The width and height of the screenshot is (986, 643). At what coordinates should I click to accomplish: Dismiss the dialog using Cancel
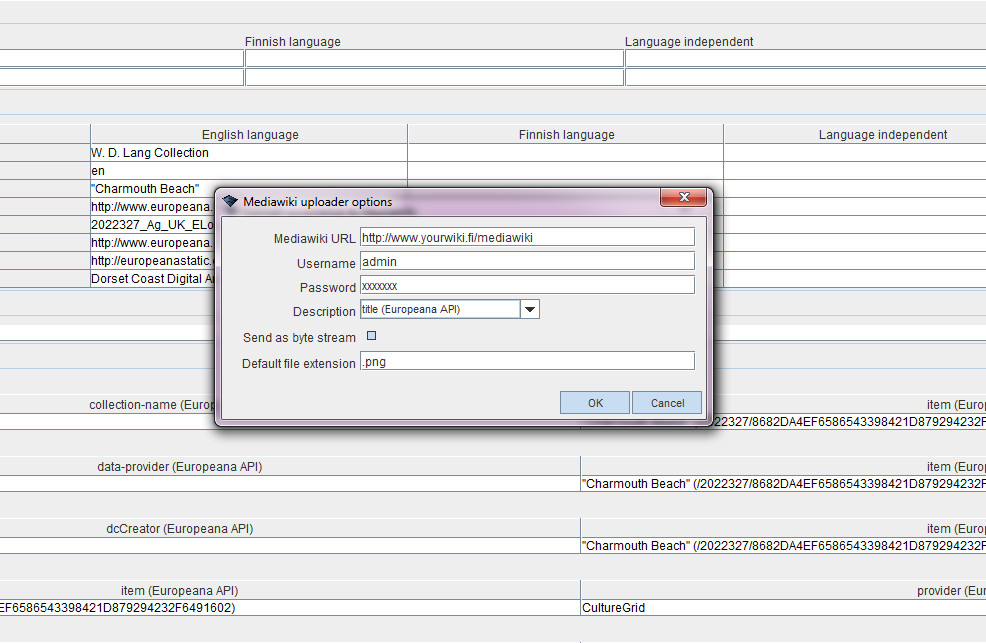click(x=666, y=403)
